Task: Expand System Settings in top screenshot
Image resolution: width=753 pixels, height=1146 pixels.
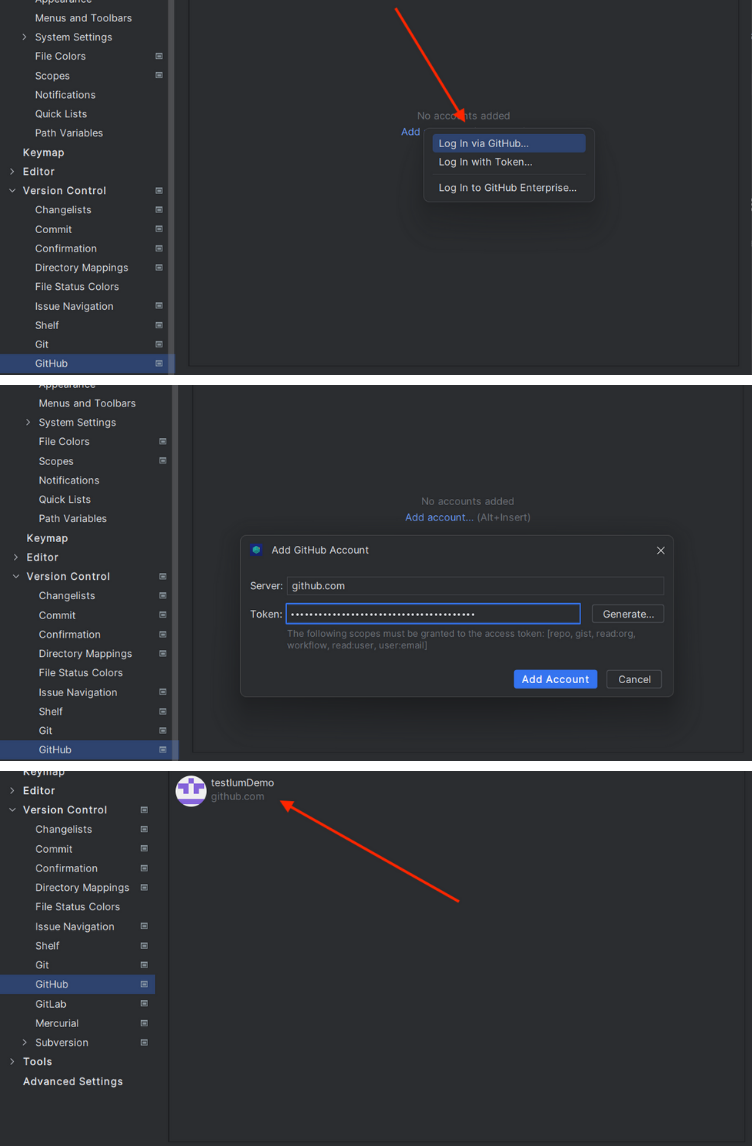Action: [24, 37]
